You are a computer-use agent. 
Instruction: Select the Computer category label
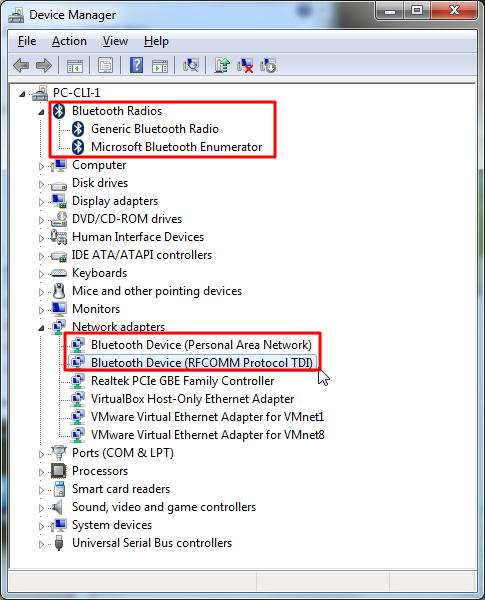click(99, 165)
